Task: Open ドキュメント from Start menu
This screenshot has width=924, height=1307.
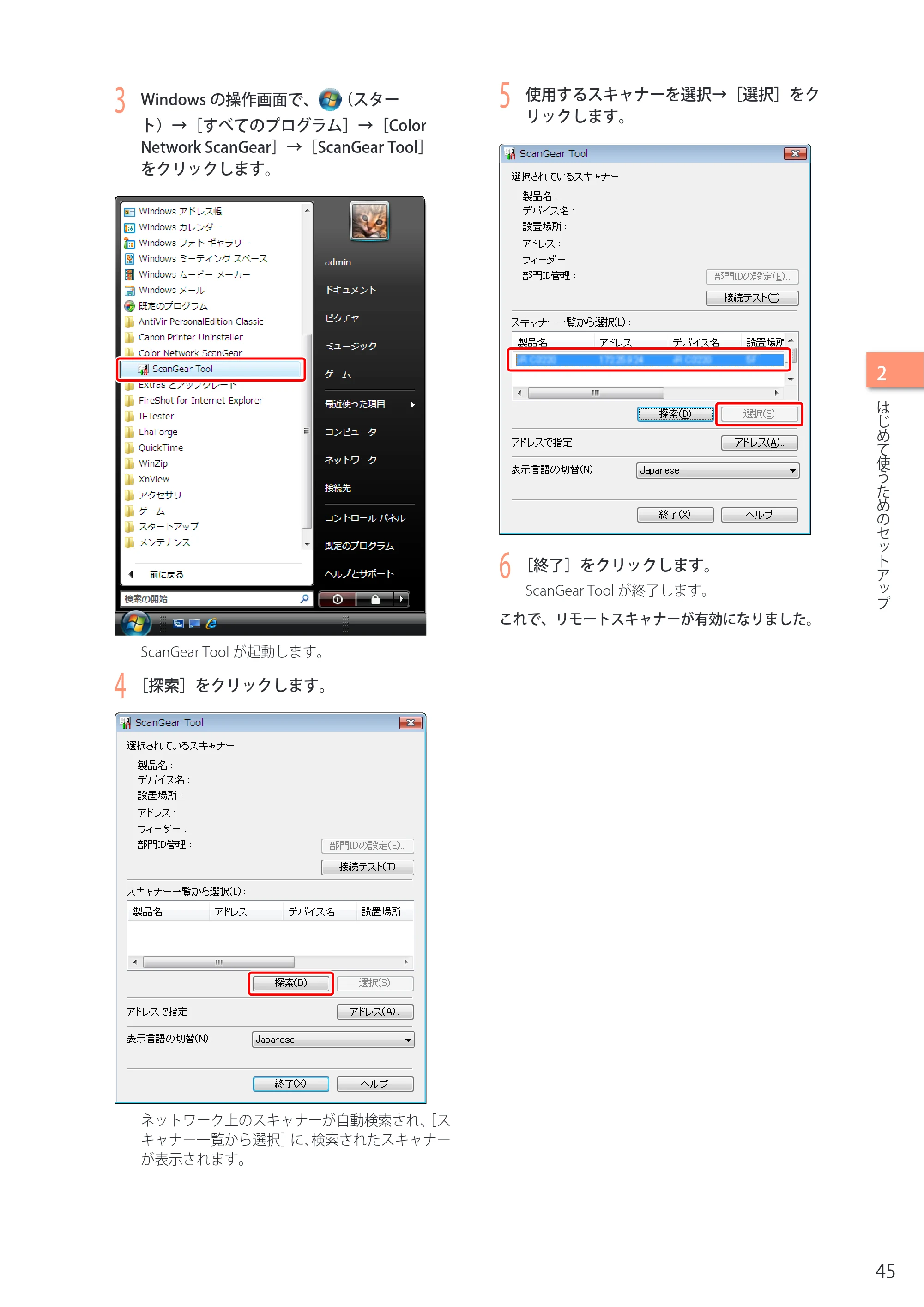Action: tap(351, 290)
